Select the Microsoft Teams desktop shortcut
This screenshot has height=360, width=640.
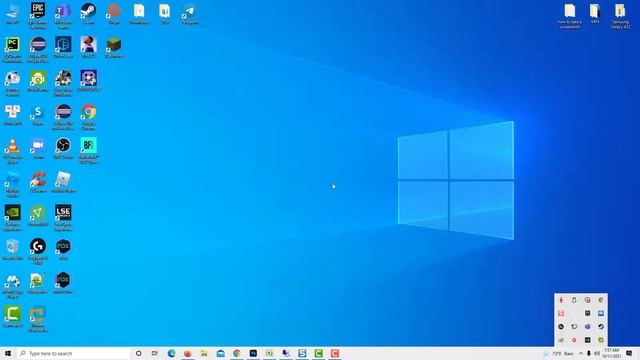pyautogui.click(x=63, y=15)
